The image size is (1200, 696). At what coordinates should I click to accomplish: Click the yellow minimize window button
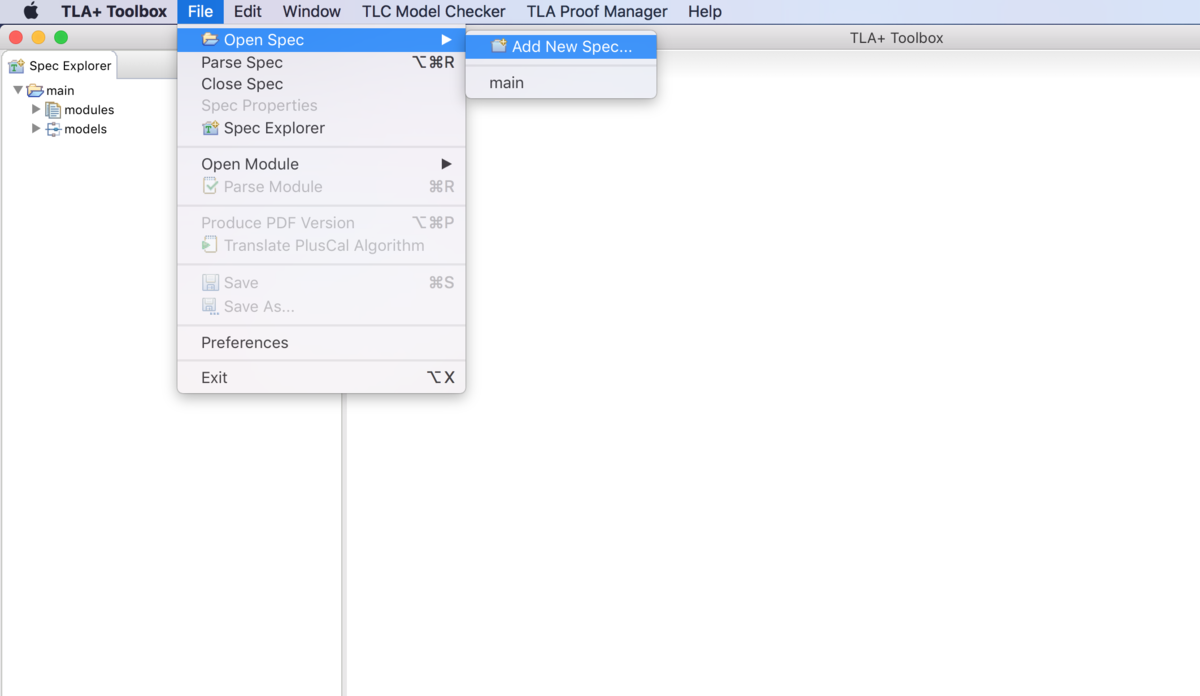click(x=39, y=37)
